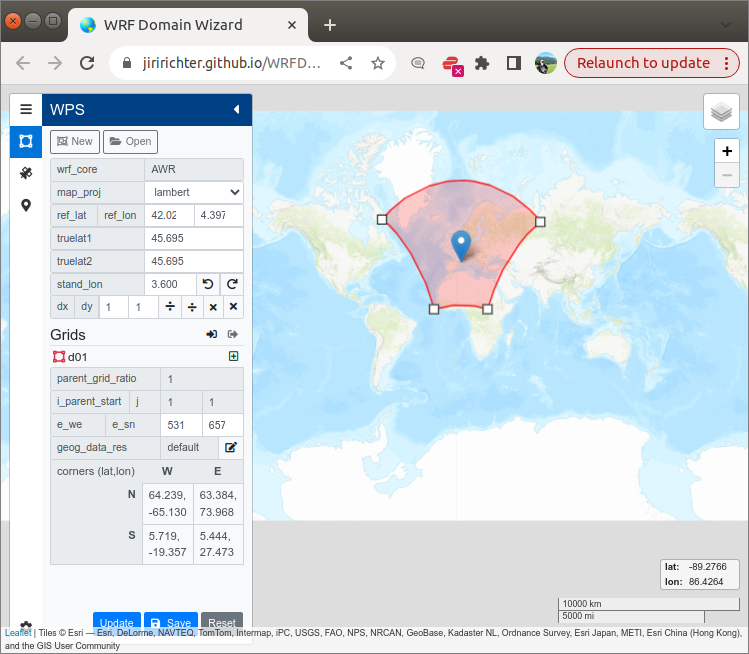The height and width of the screenshot is (654, 749).
Task: Click the hamburger menu icon in sidebar
Action: 26,110
